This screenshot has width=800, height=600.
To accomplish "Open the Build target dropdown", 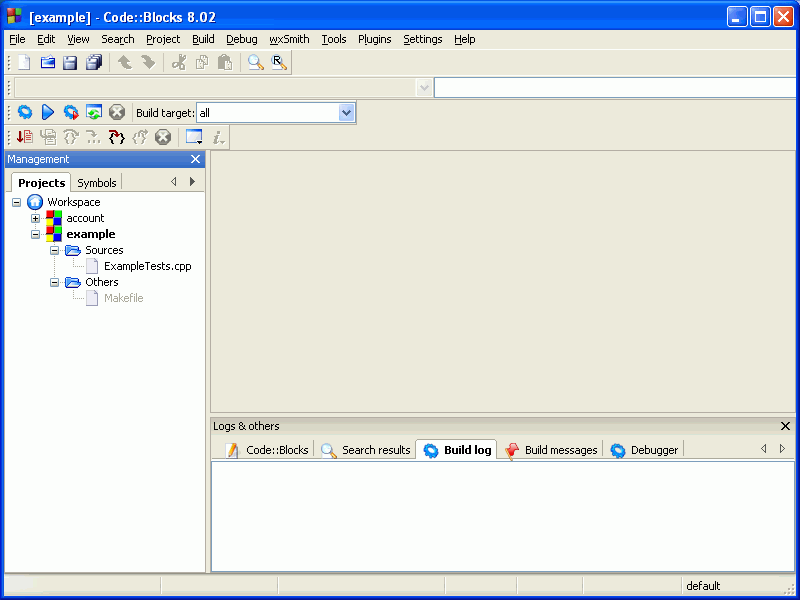I will pyautogui.click(x=345, y=112).
